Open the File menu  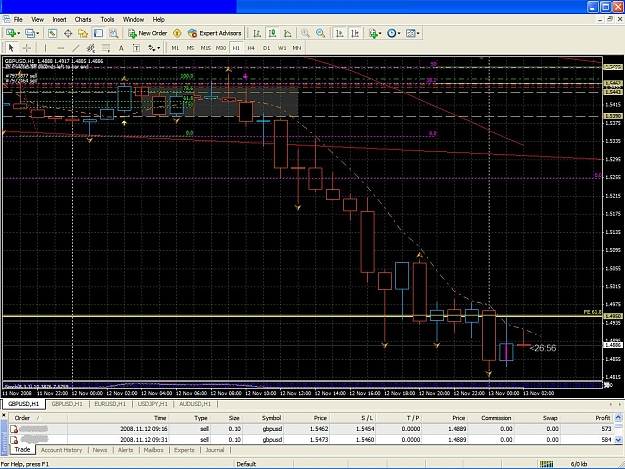(18, 20)
